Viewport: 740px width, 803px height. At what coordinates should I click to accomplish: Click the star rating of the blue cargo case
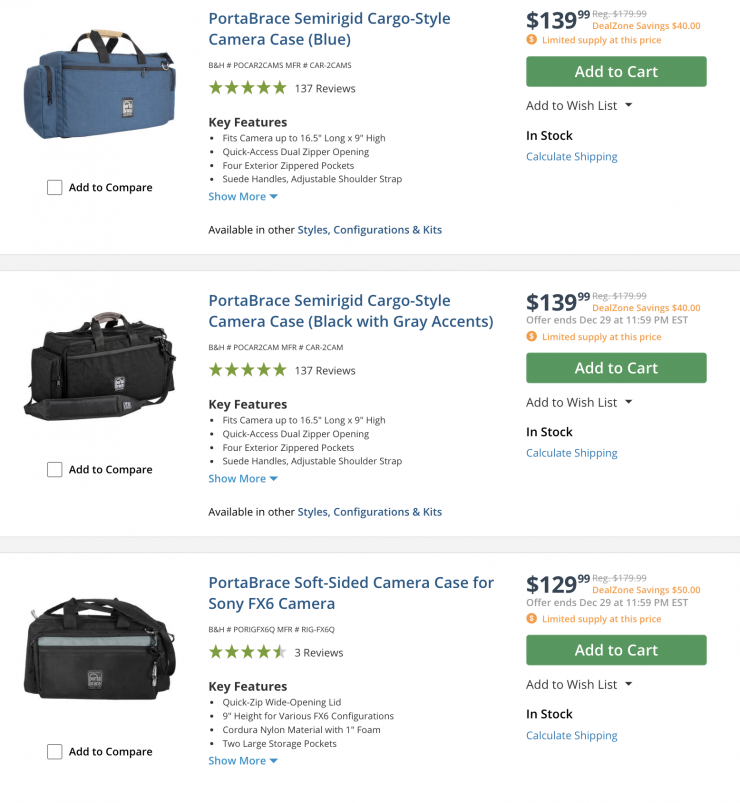click(247, 88)
